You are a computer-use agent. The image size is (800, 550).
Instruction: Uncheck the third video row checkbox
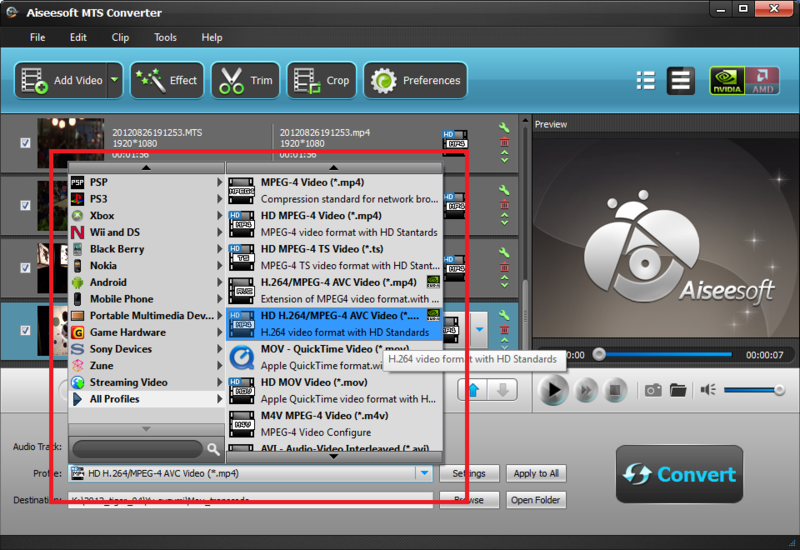pyautogui.click(x=25, y=268)
